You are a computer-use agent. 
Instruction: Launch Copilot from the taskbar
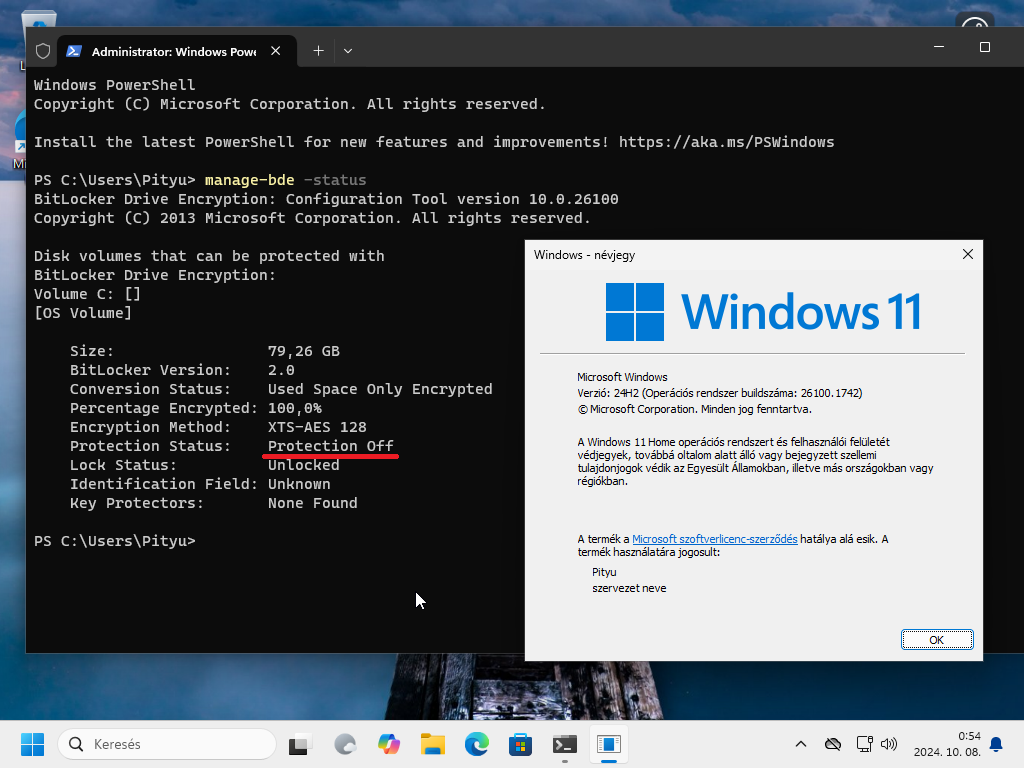click(389, 744)
